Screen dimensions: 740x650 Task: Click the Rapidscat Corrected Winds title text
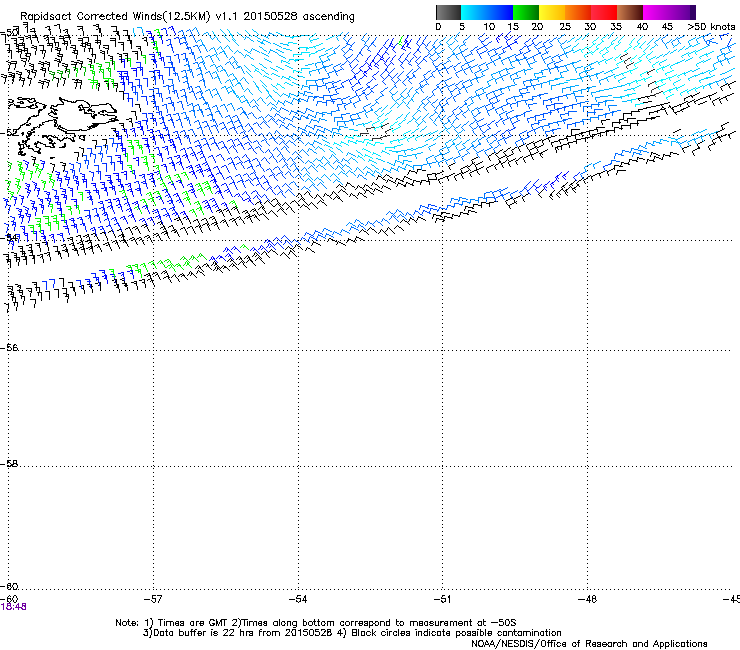click(187, 16)
